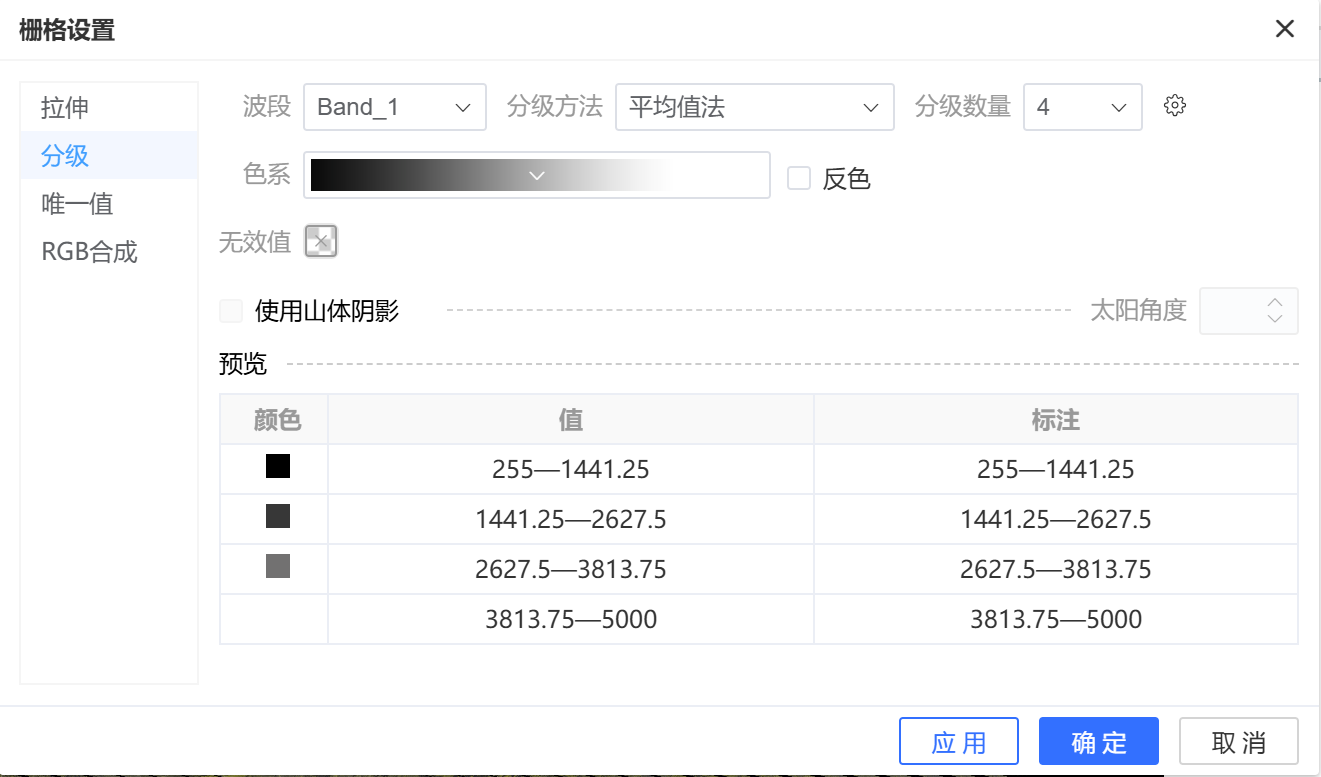The image size is (1321, 777).
Task: Click the 3813.75—5000 label cell
Action: [x=1055, y=619]
